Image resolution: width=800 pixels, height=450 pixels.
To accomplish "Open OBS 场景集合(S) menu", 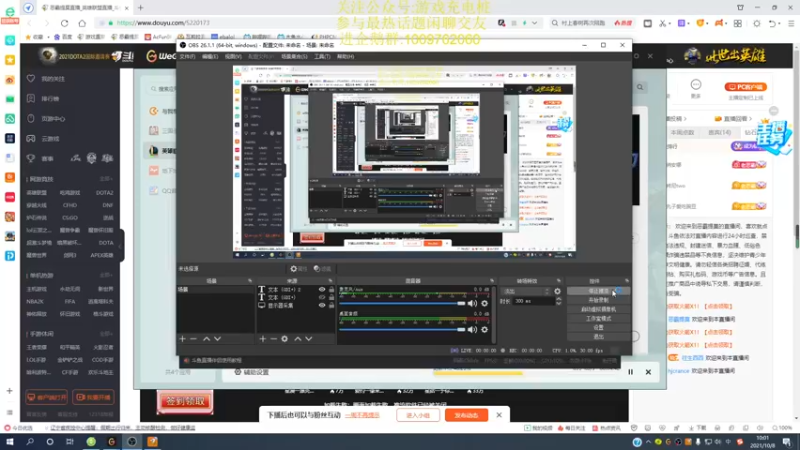I will 294,57.
